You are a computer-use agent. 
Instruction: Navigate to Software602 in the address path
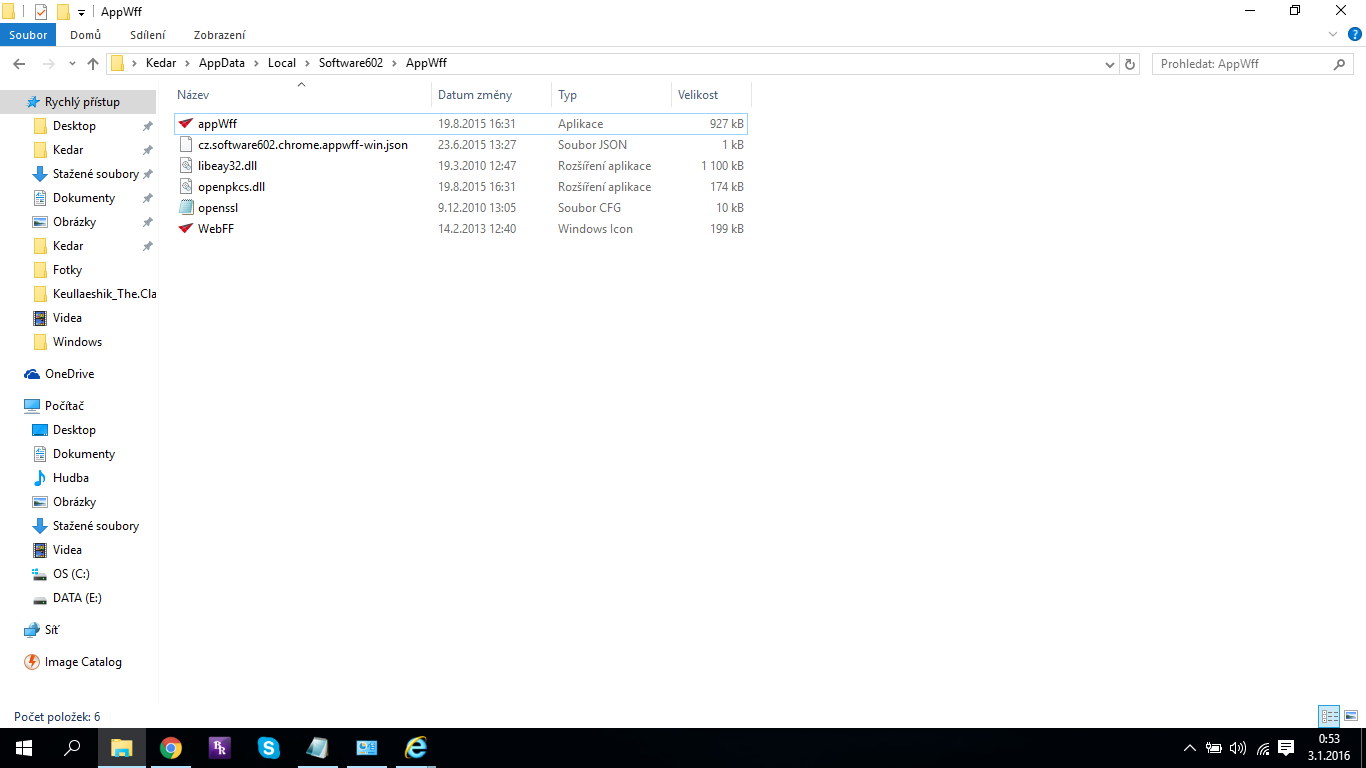(351, 63)
